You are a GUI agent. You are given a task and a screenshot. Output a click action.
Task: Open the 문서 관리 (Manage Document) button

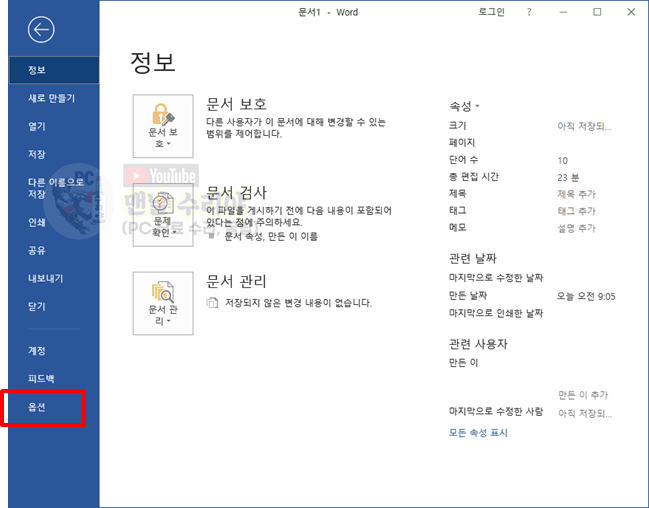point(163,303)
